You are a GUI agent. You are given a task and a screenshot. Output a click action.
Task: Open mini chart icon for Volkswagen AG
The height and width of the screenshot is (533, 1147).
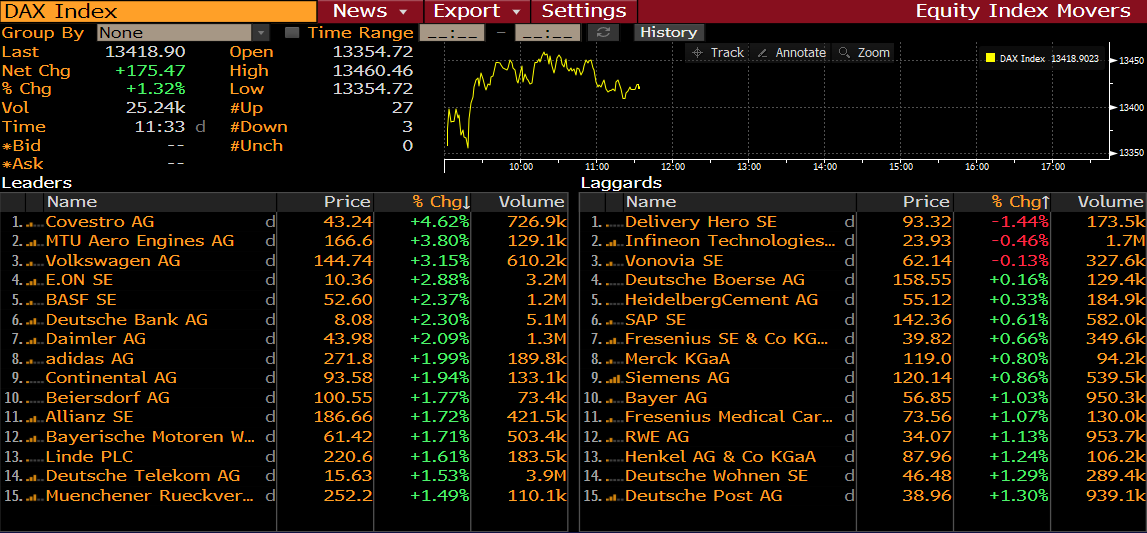click(x=34, y=261)
